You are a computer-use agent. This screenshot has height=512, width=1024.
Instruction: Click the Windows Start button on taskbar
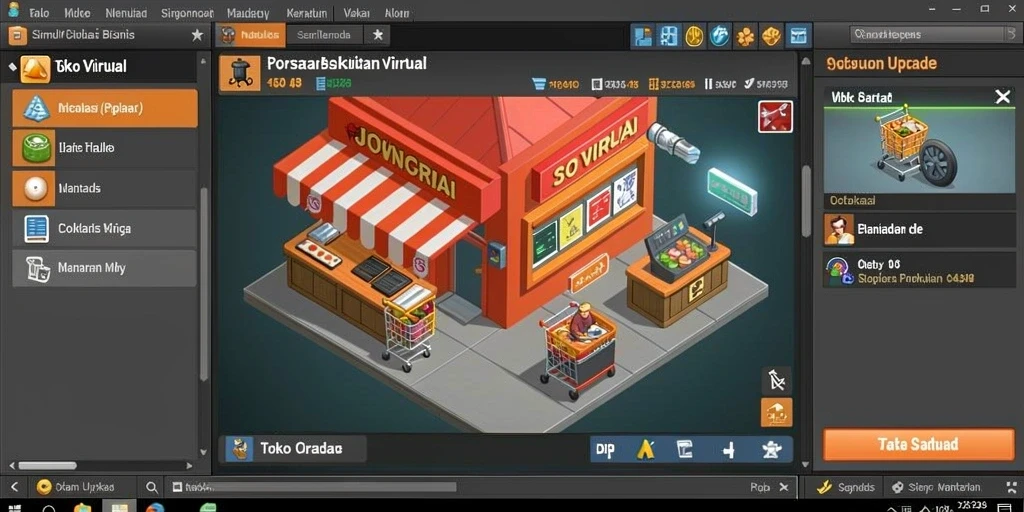pos(14,507)
